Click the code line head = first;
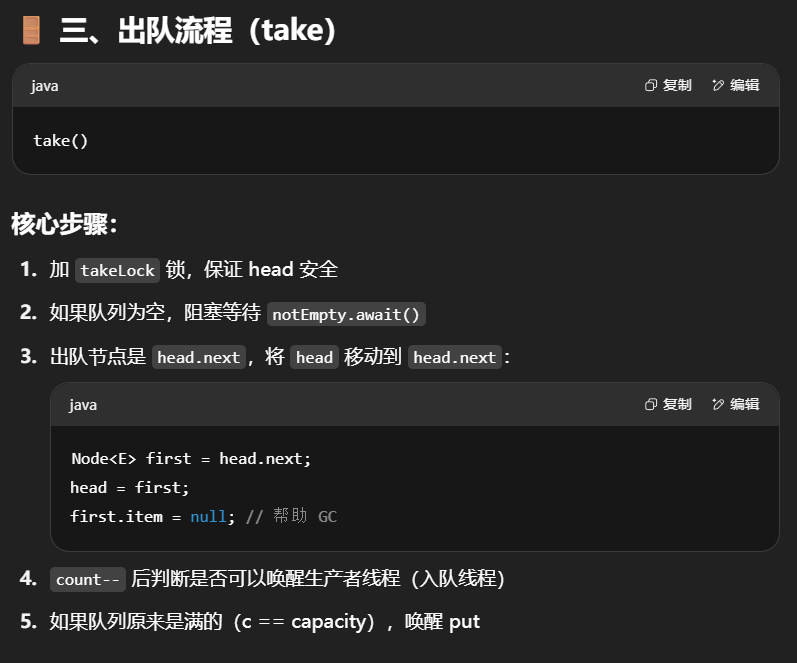 129,488
